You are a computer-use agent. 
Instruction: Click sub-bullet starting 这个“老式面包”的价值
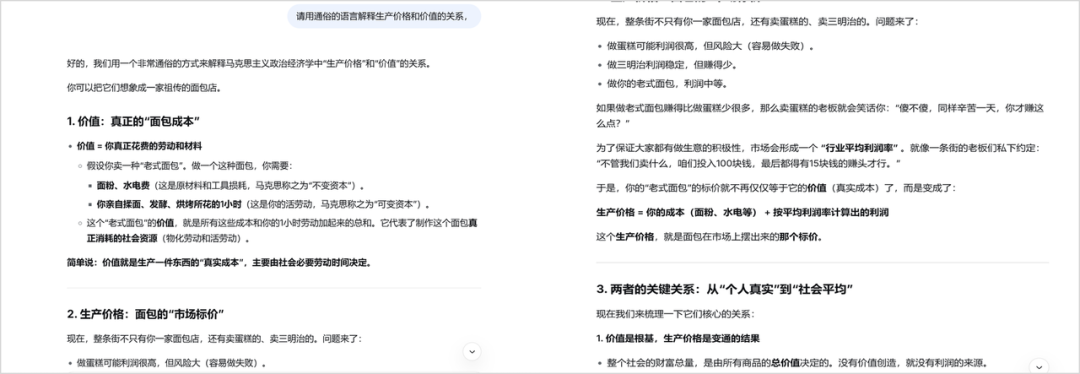click(283, 230)
